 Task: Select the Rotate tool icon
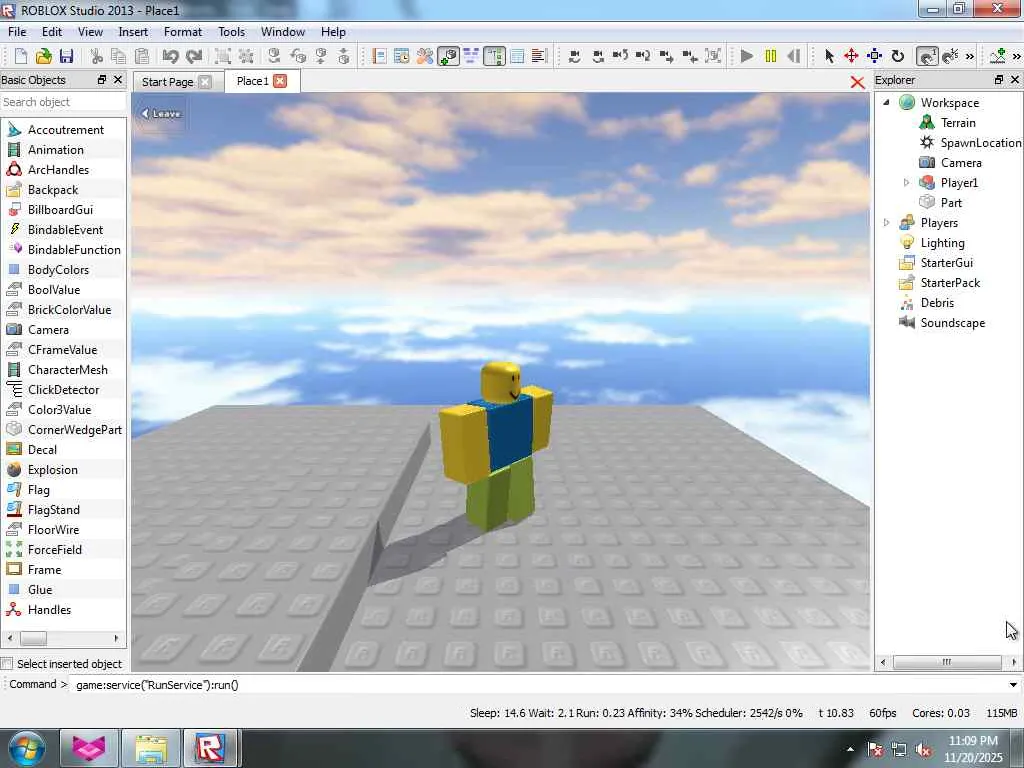click(x=898, y=56)
